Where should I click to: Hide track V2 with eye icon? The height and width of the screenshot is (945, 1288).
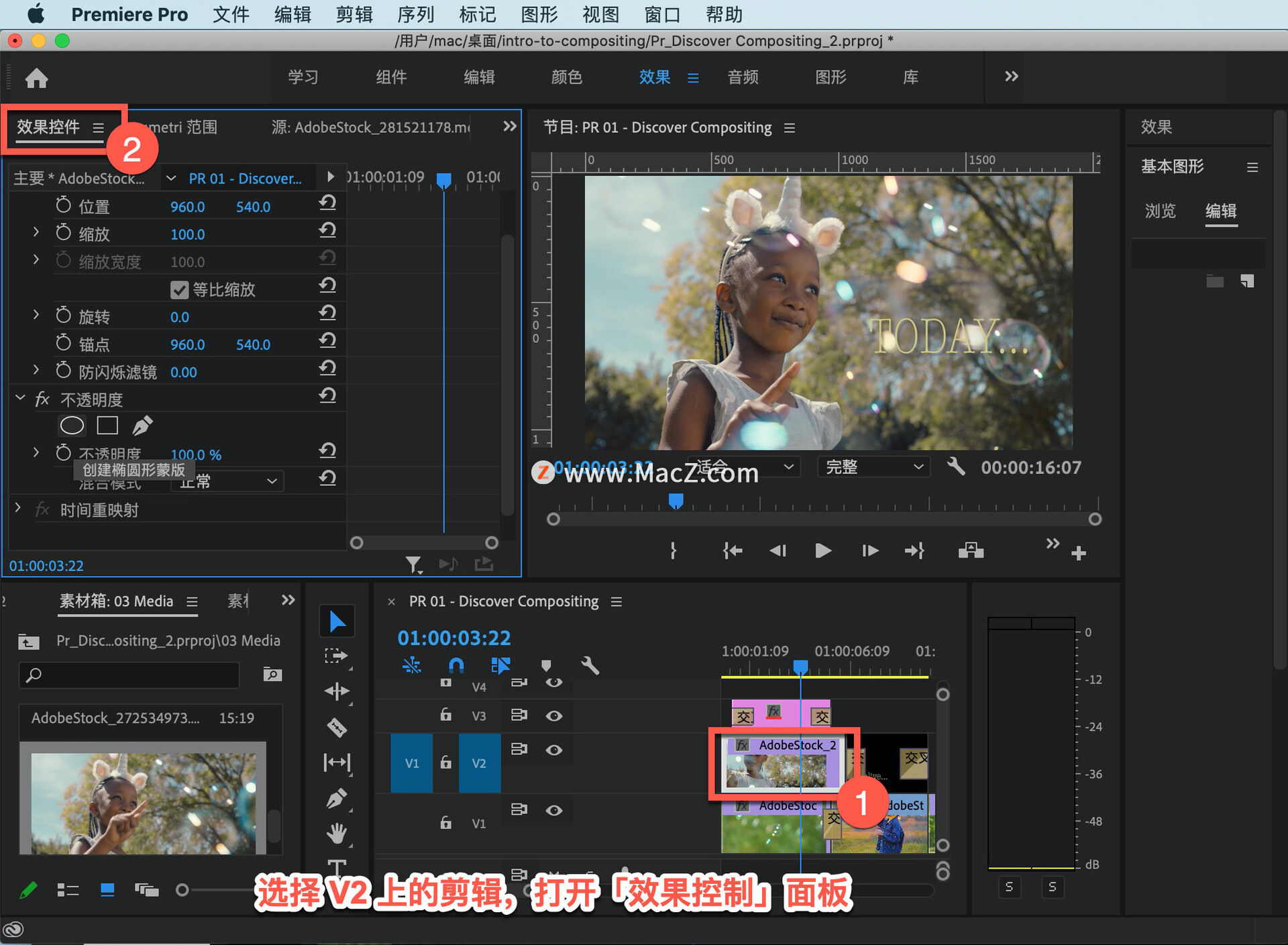[553, 750]
